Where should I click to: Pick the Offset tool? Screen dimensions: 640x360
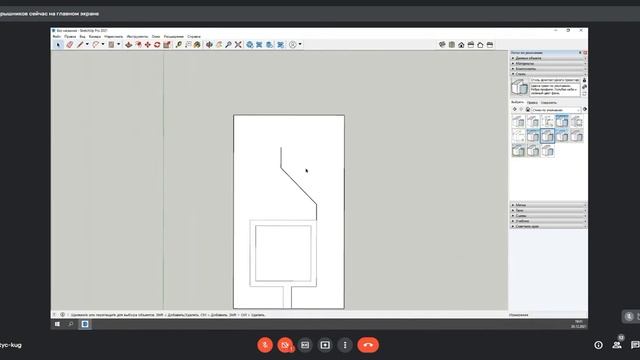(x=139, y=44)
